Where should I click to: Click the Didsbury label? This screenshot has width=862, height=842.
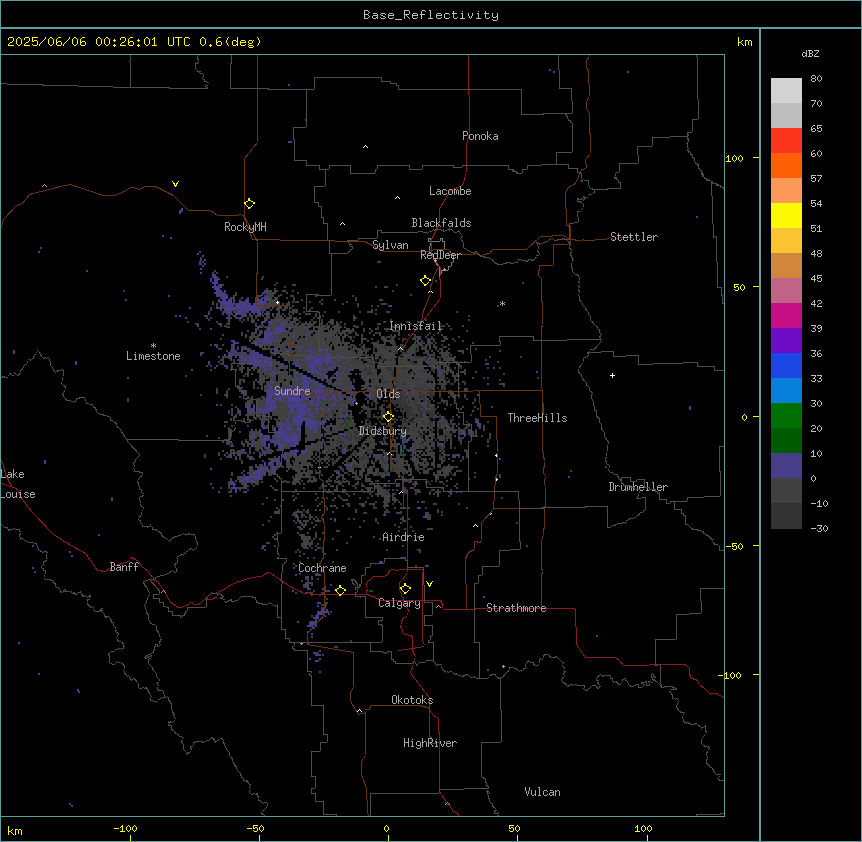pos(382,431)
